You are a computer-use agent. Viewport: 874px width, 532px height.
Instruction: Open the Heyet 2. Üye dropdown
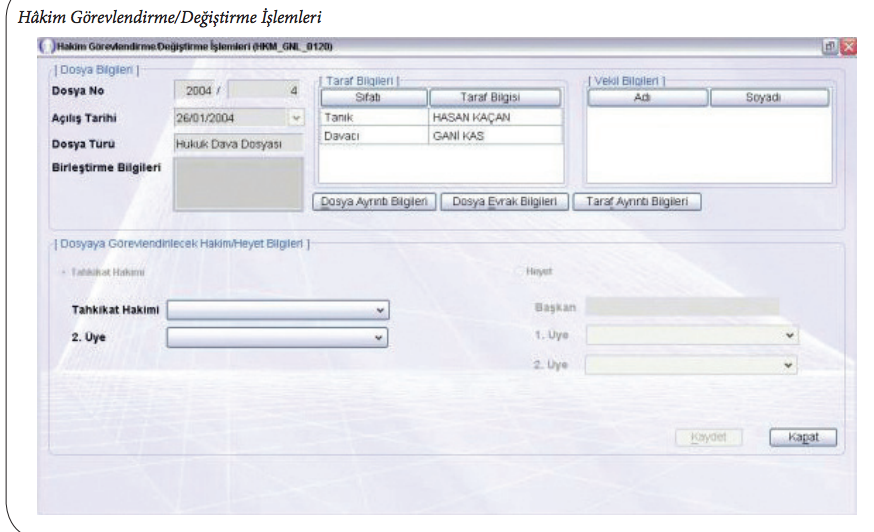point(790,365)
